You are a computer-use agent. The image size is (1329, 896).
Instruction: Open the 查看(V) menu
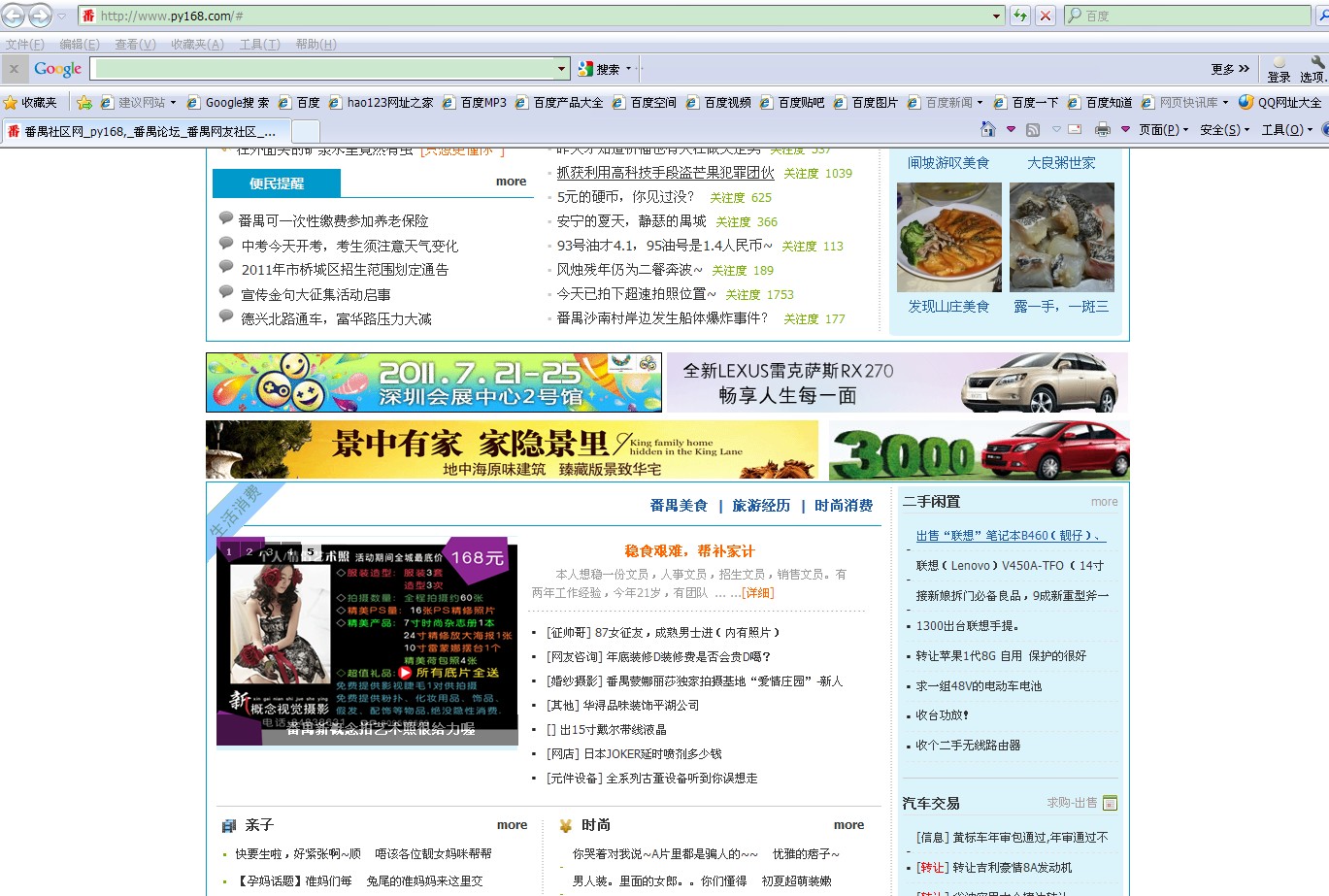(135, 45)
